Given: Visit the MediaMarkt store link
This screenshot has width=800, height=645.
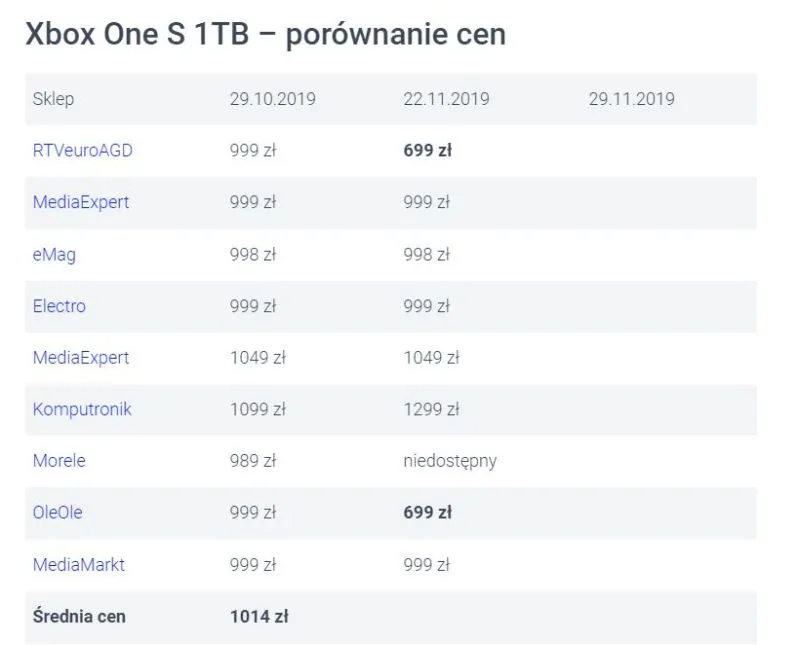Looking at the screenshot, I should tap(79, 564).
